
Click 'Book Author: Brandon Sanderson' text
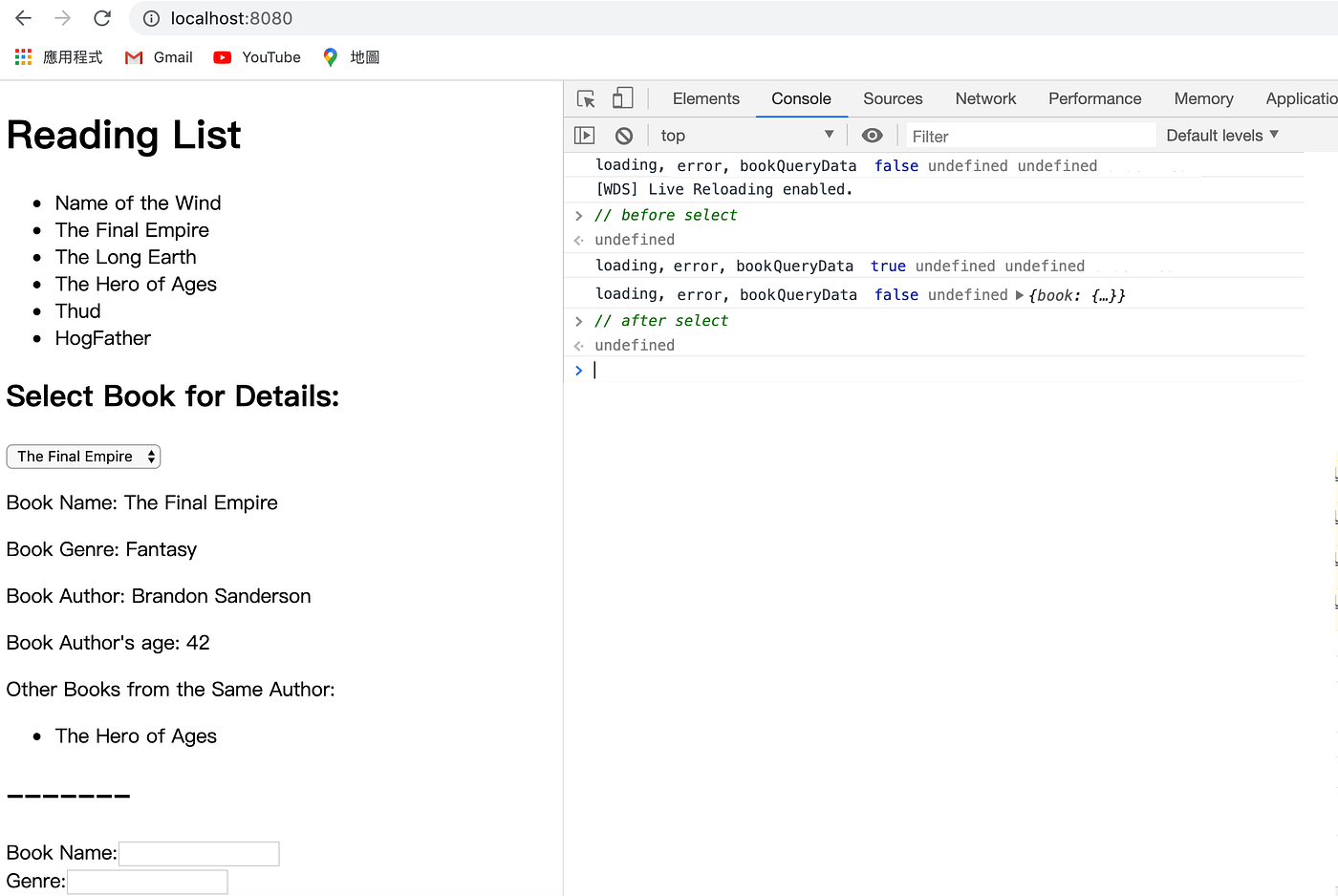159,596
